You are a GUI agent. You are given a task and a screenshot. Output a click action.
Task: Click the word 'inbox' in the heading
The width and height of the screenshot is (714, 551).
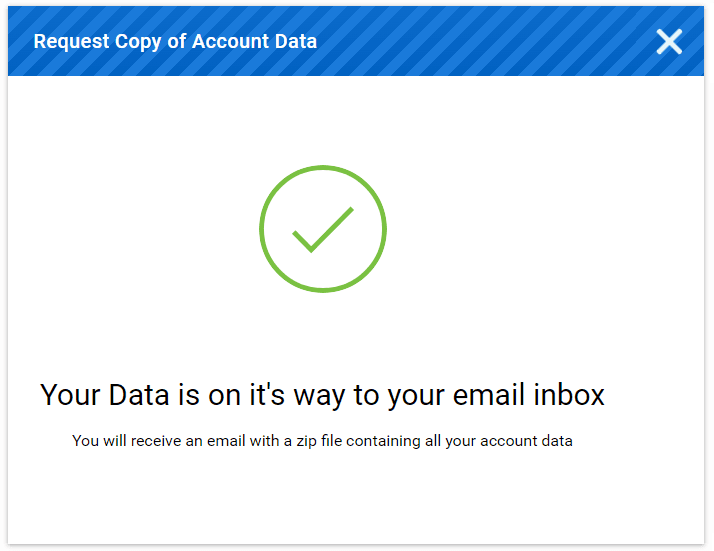coord(569,394)
